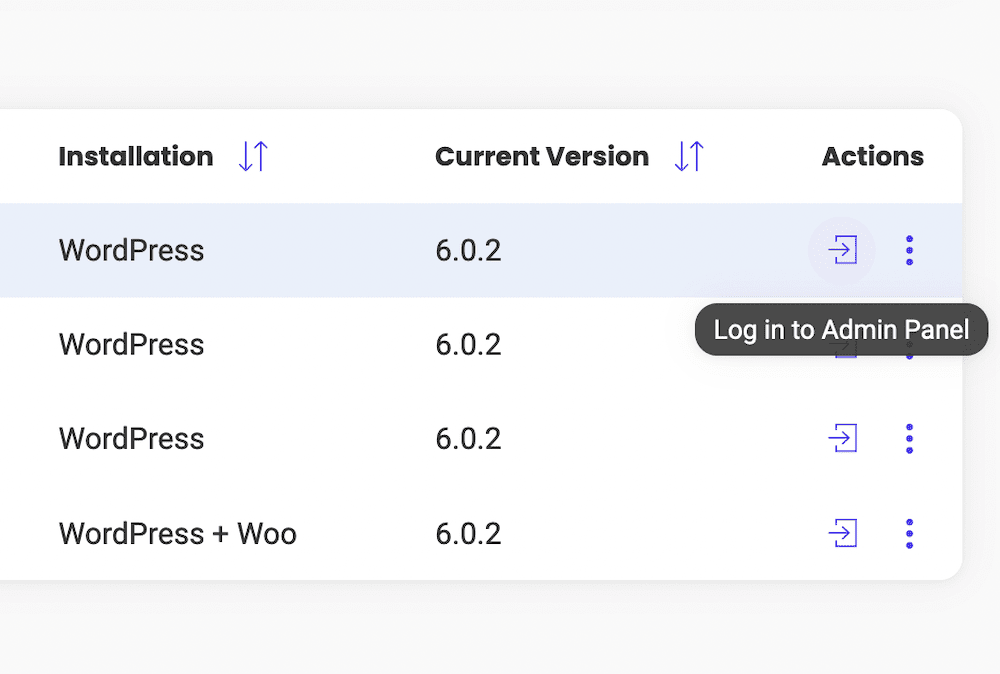The width and height of the screenshot is (1000, 674).
Task: Sort the table by Installation column arrows
Action: (x=253, y=156)
